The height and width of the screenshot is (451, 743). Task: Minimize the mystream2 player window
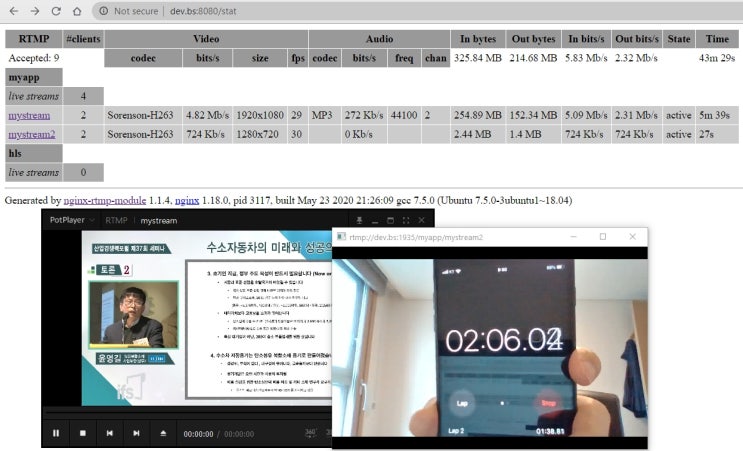click(573, 236)
